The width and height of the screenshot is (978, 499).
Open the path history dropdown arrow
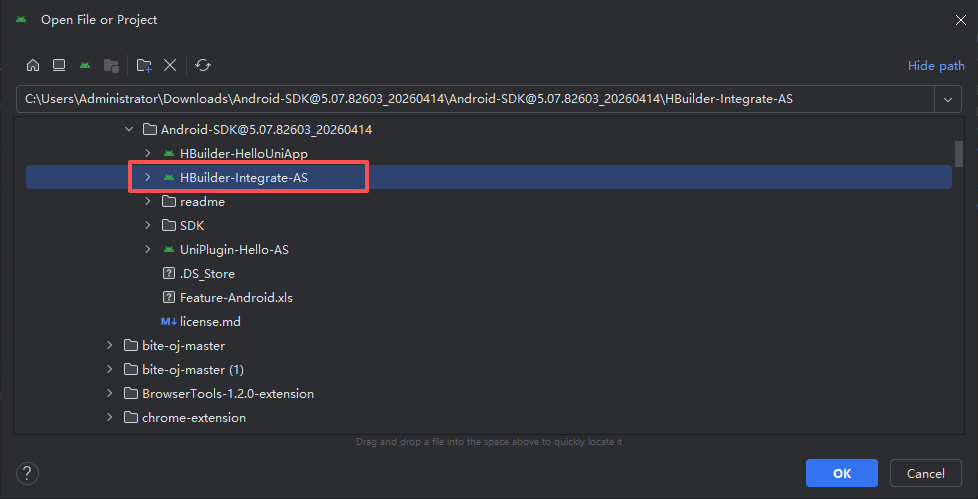948,99
